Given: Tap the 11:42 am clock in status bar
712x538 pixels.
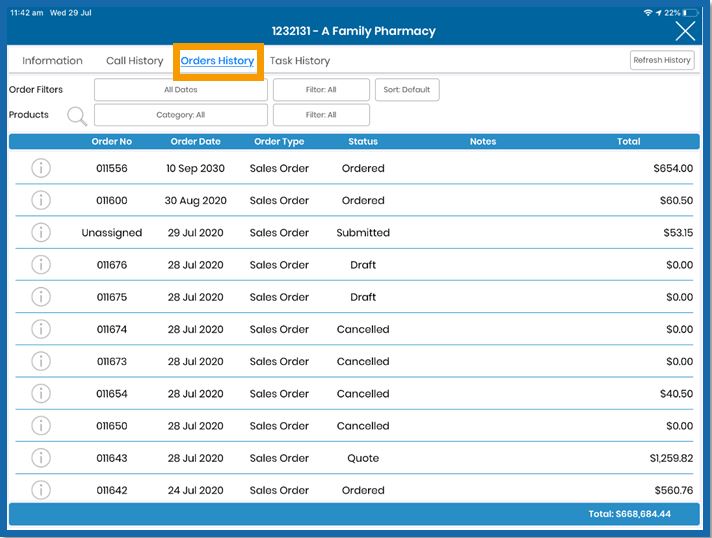Looking at the screenshot, I should tap(26, 13).
